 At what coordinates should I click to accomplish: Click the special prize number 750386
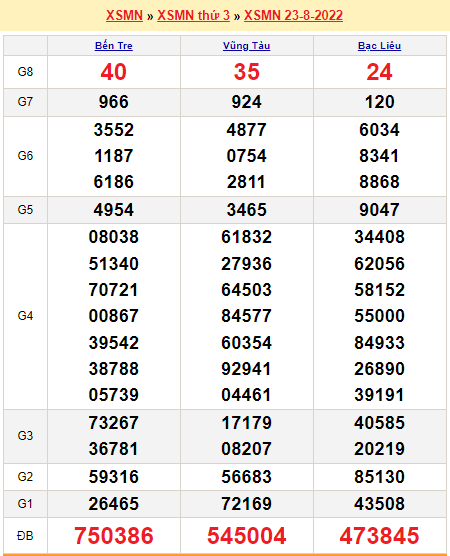pyautogui.click(x=113, y=535)
